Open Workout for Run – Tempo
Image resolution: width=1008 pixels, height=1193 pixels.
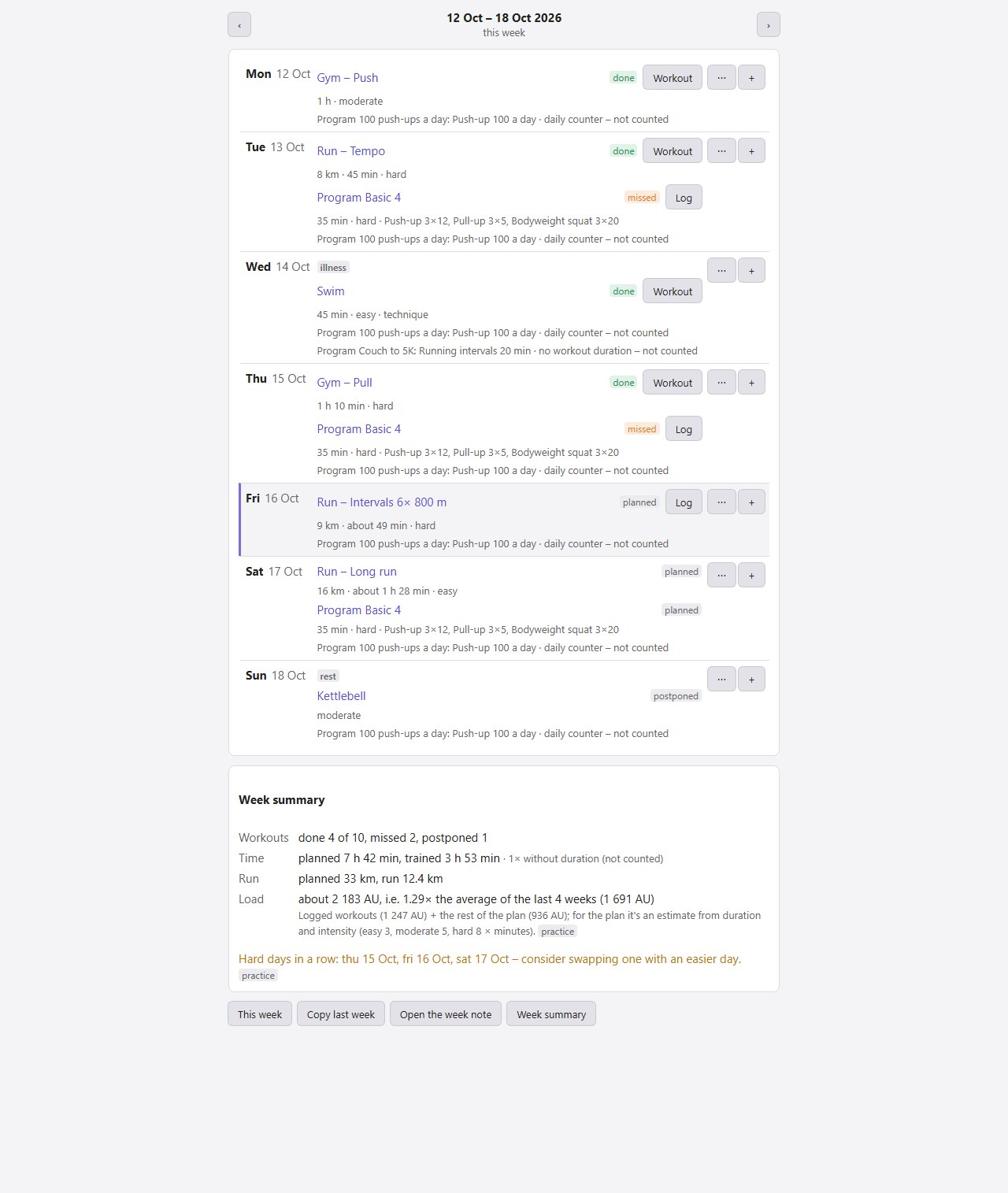tap(673, 150)
